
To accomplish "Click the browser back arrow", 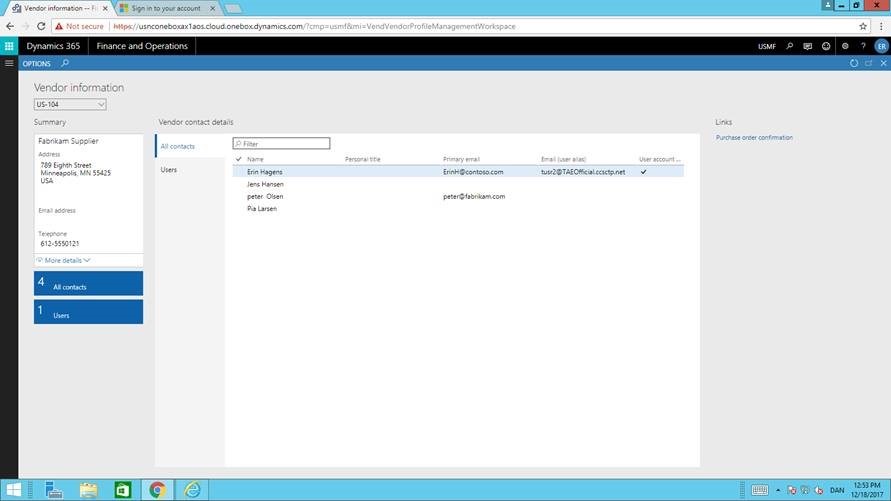I will point(10,26).
